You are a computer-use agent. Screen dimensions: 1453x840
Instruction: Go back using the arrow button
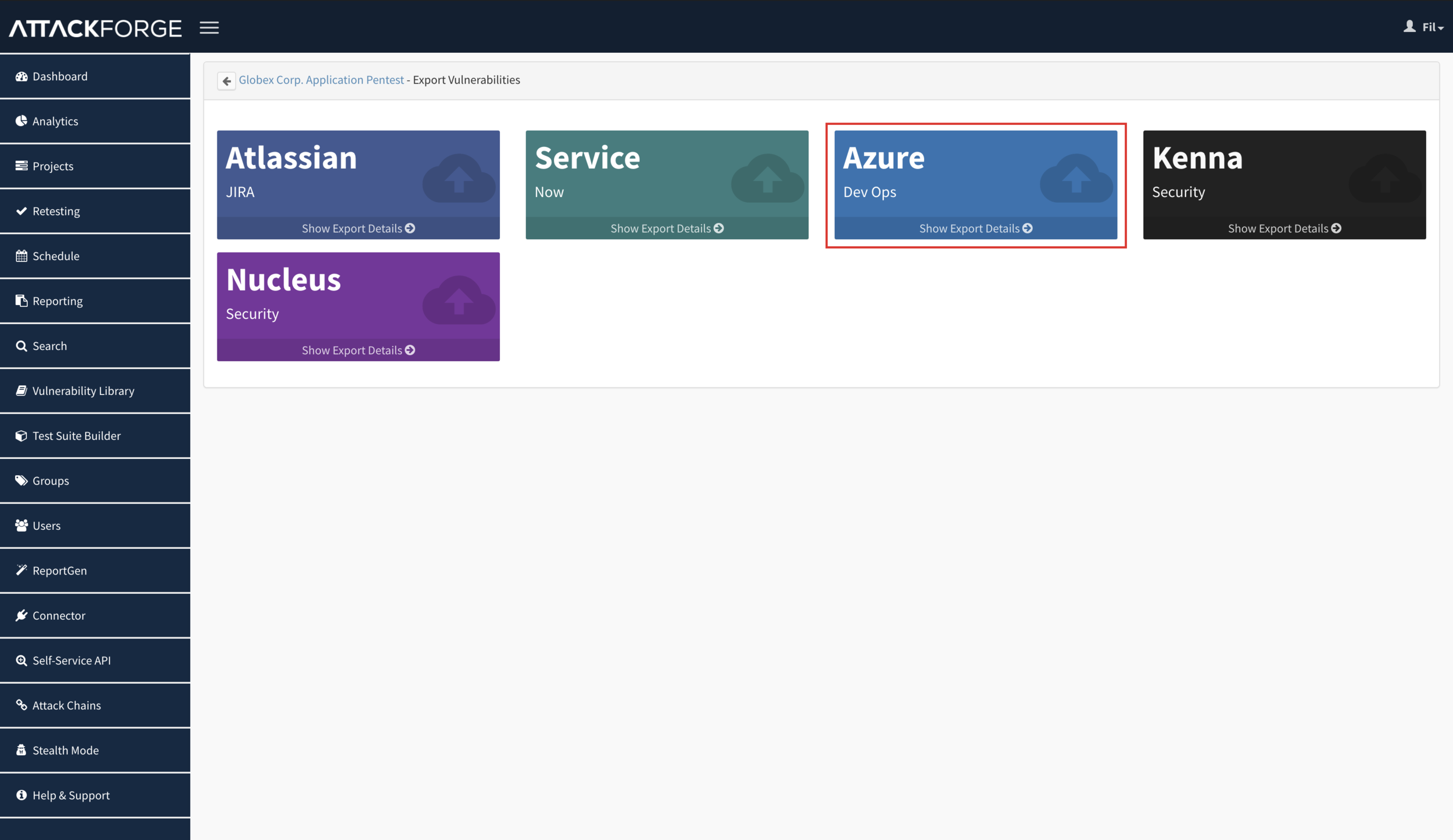[227, 81]
